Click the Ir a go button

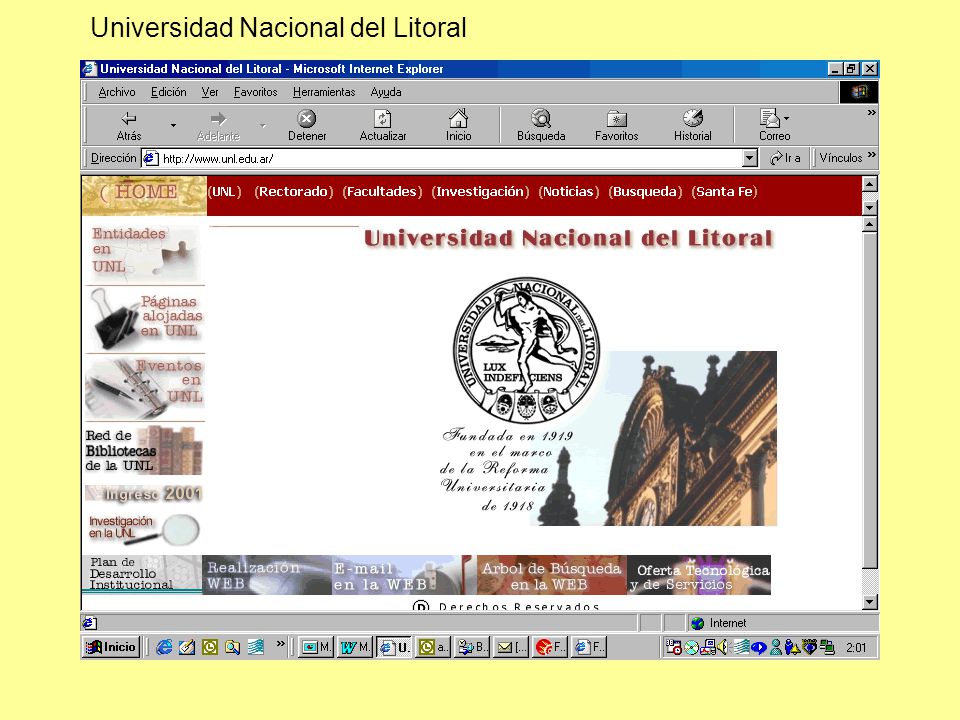(786, 159)
